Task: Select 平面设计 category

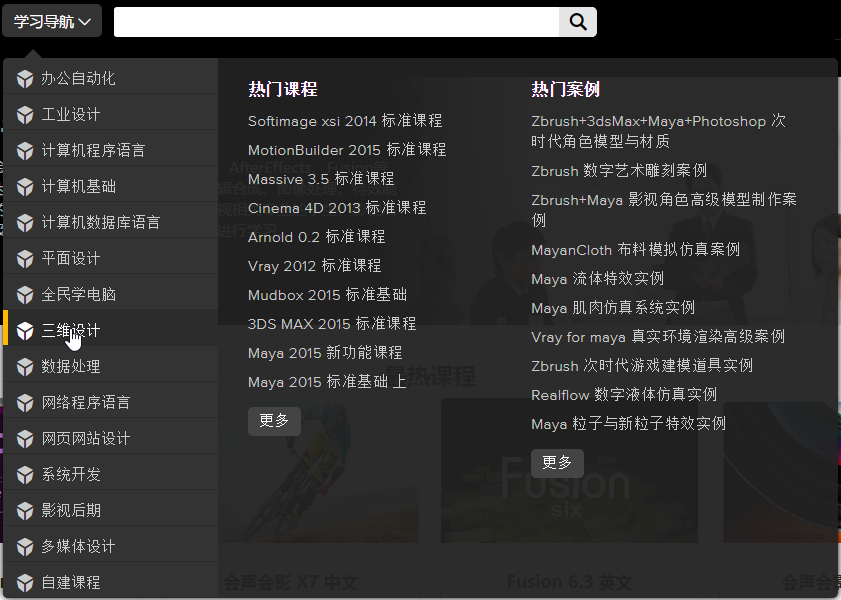Action: point(110,258)
